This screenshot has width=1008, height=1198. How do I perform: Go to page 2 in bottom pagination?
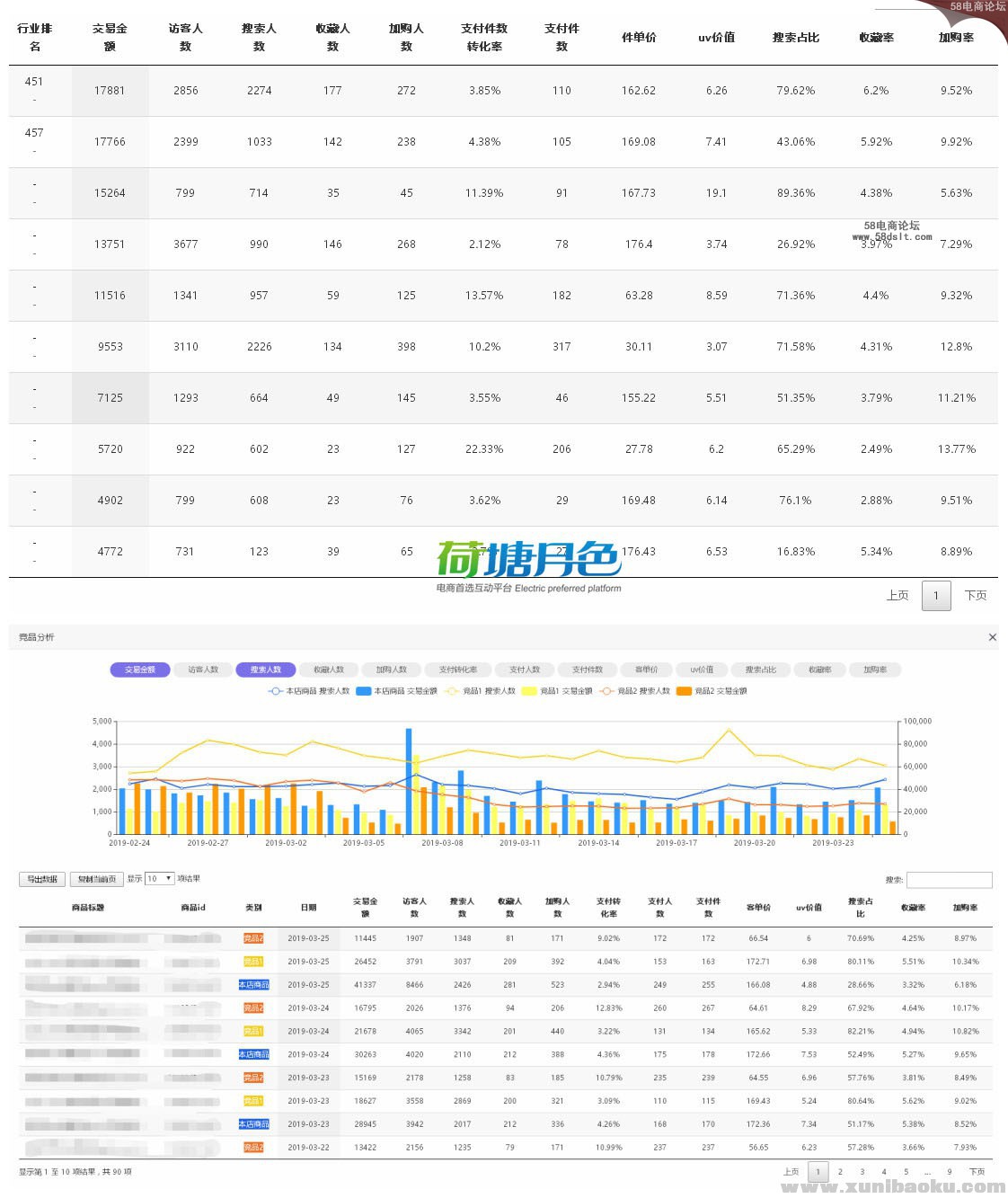(840, 1172)
